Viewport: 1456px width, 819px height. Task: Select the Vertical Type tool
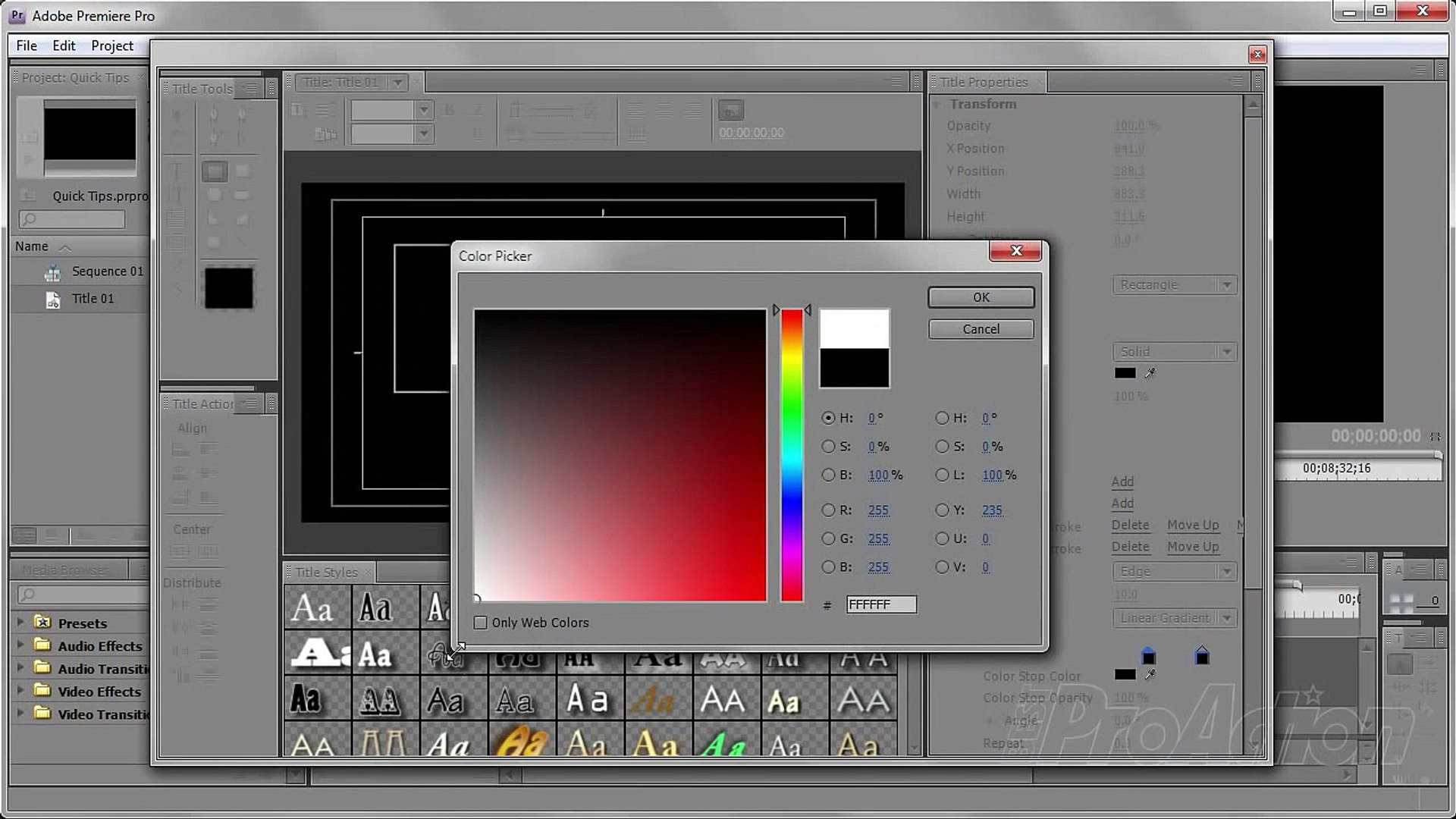click(177, 196)
